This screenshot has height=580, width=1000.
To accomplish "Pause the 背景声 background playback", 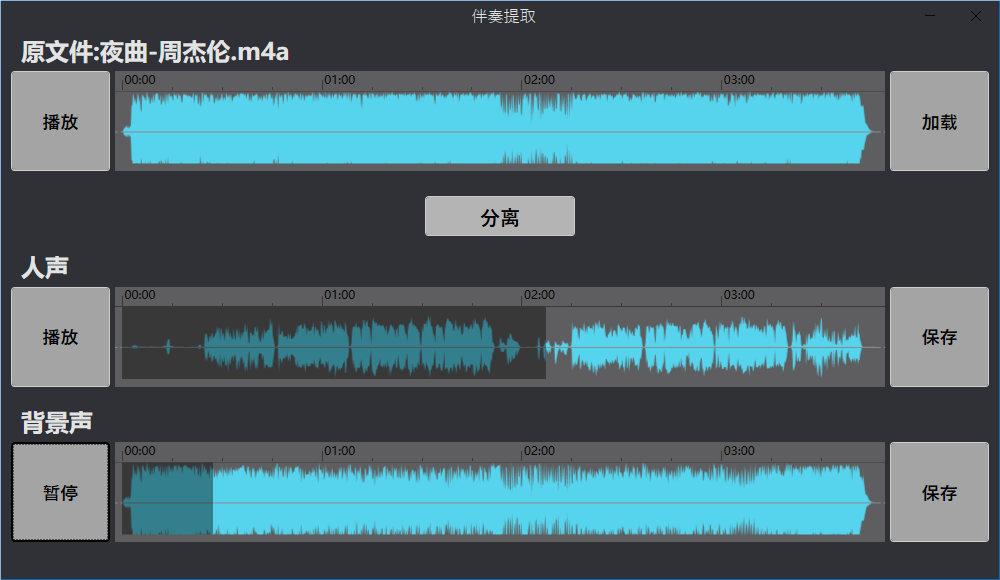I will point(60,492).
